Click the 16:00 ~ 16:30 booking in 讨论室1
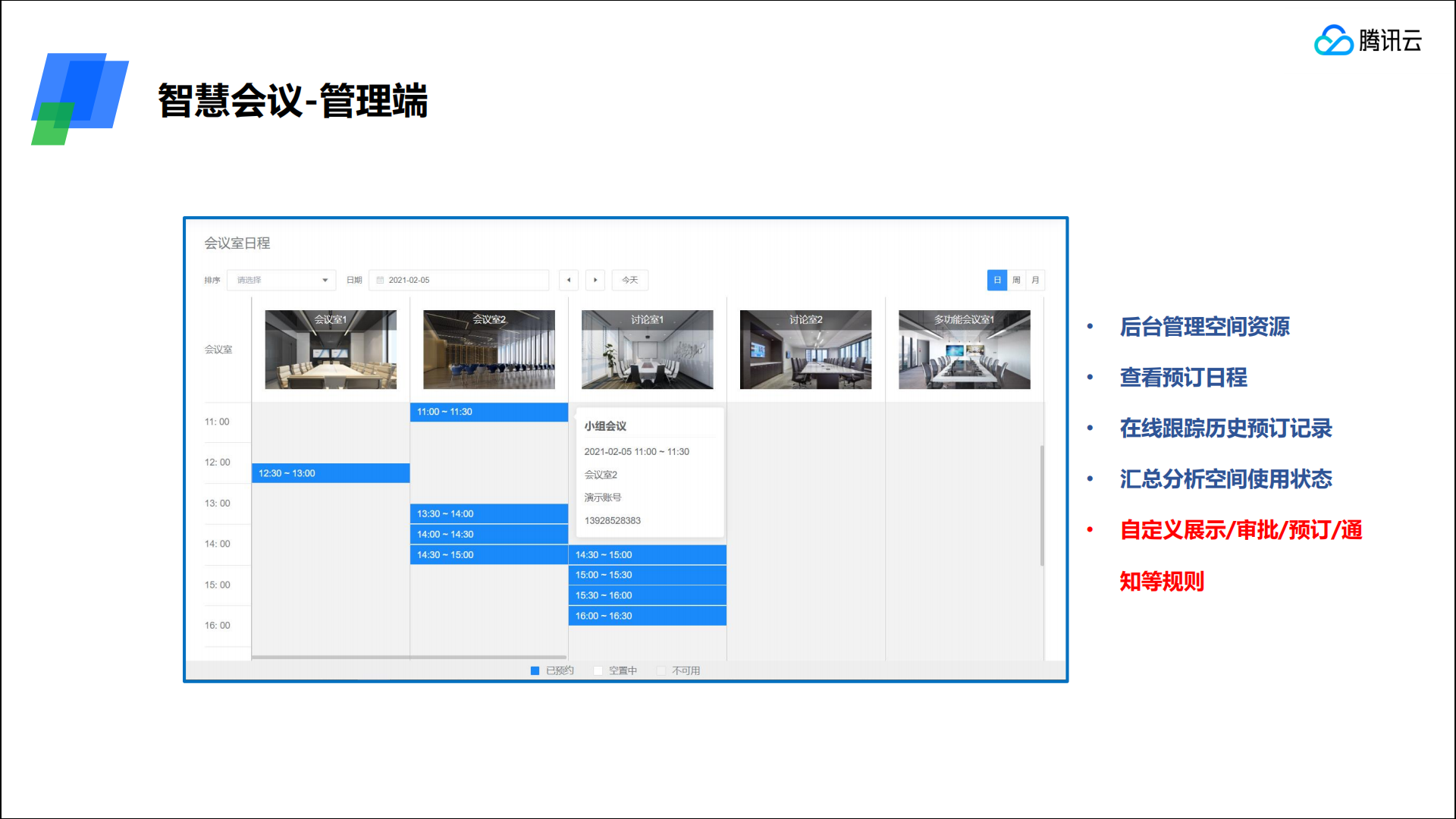The width and height of the screenshot is (1456, 819). point(647,616)
